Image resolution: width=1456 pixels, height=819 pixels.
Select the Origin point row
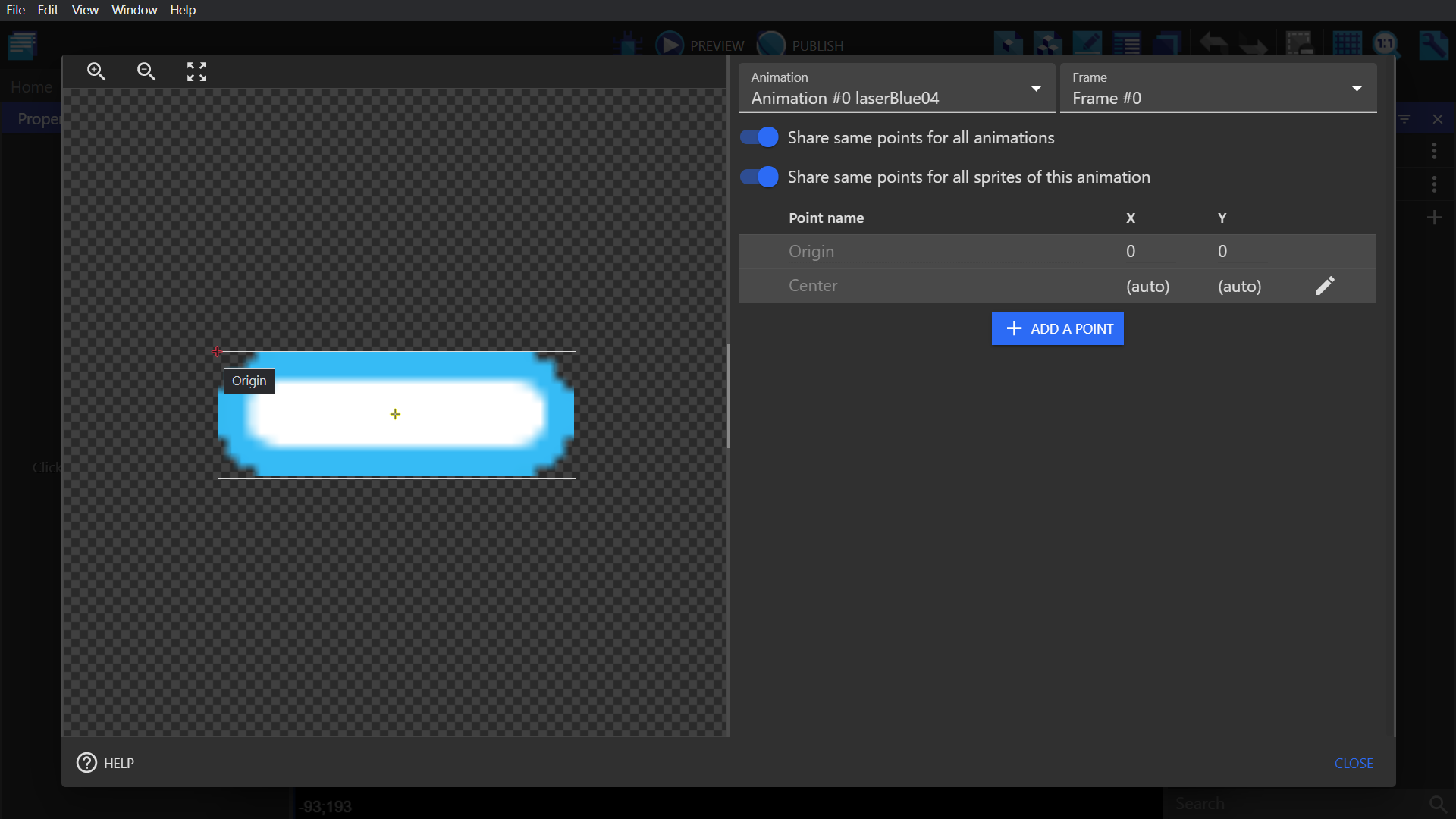click(x=811, y=252)
